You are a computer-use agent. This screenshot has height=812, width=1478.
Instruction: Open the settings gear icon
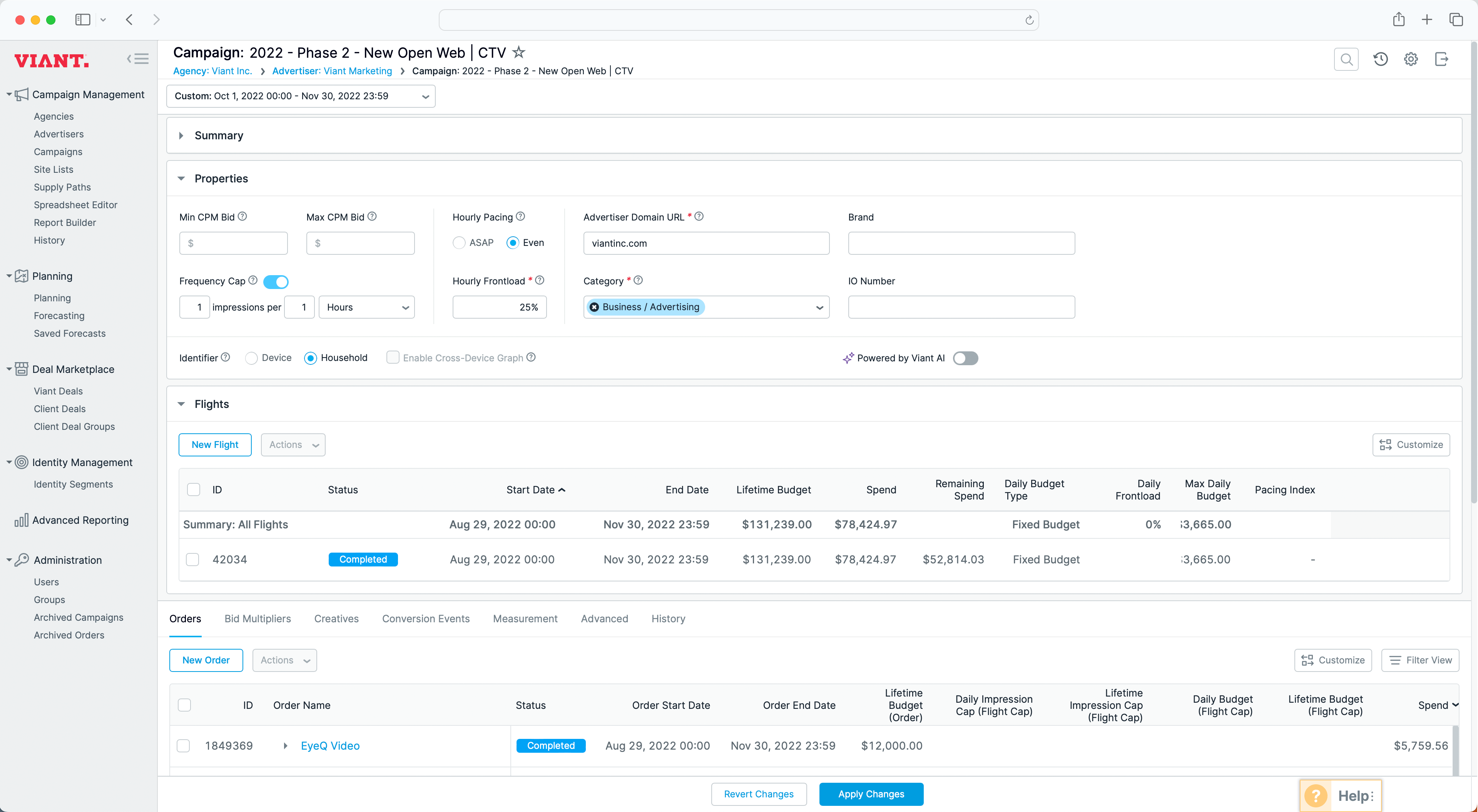[1411, 59]
